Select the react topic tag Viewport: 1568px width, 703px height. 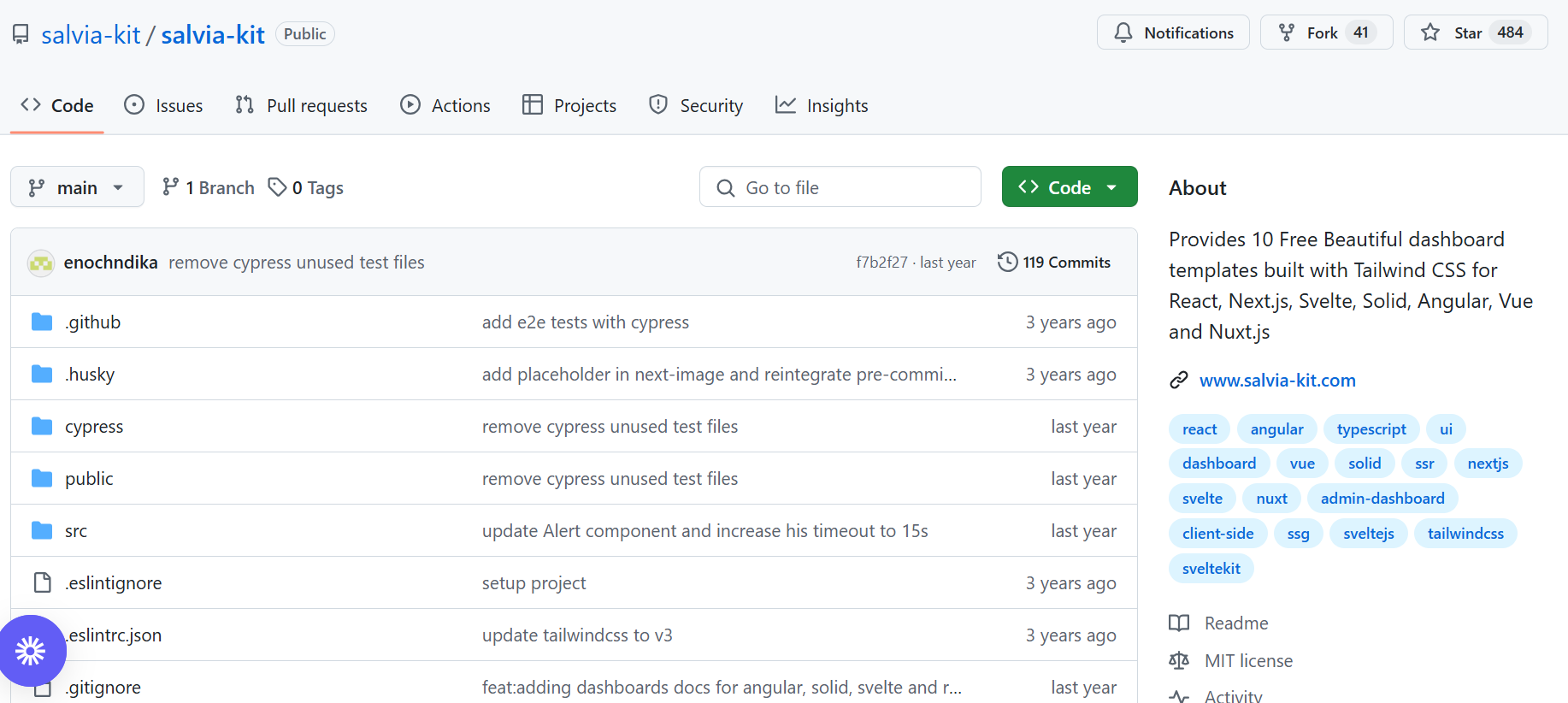point(1200,429)
